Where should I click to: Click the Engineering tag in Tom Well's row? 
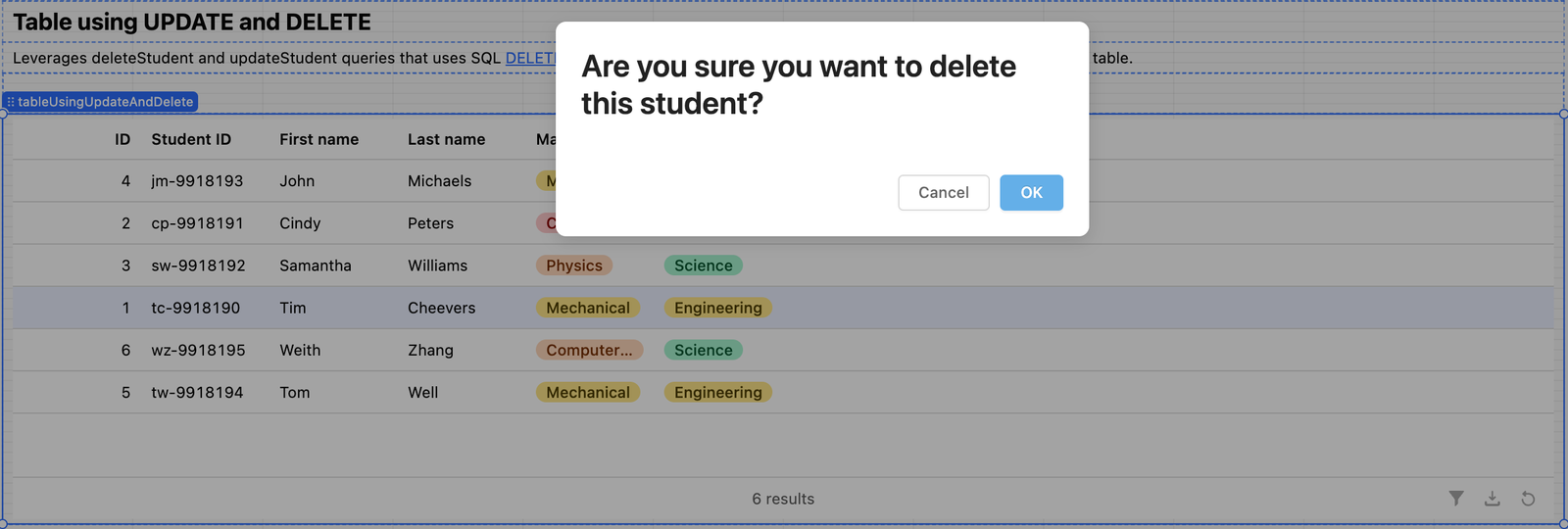717,392
